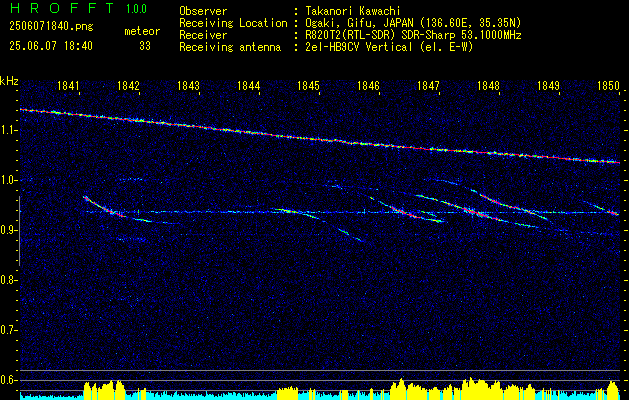Click the 0.6 kHz frequency label
Image resolution: width=629 pixels, height=400 pixels.
pyautogui.click(x=7, y=380)
